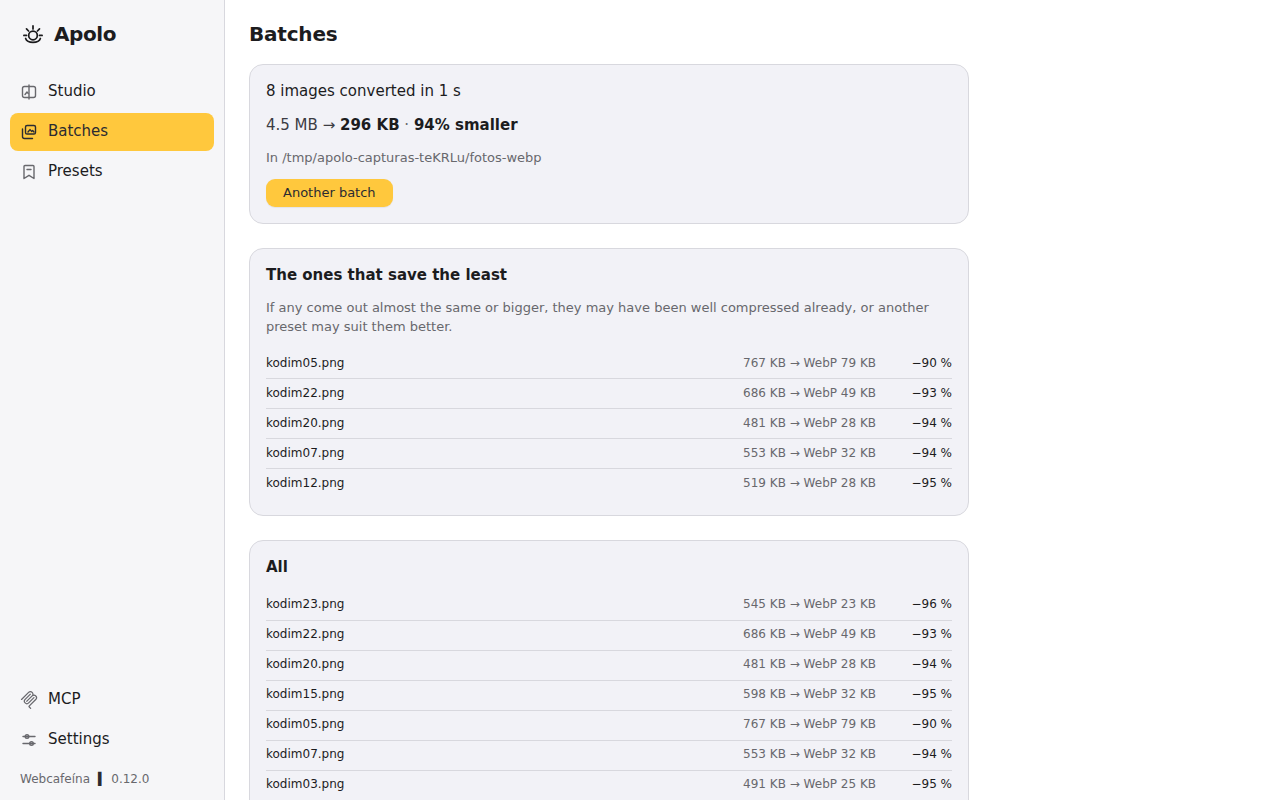The image size is (1280, 800).
Task: Select kodim07.png in the All list
Action: coord(609,754)
